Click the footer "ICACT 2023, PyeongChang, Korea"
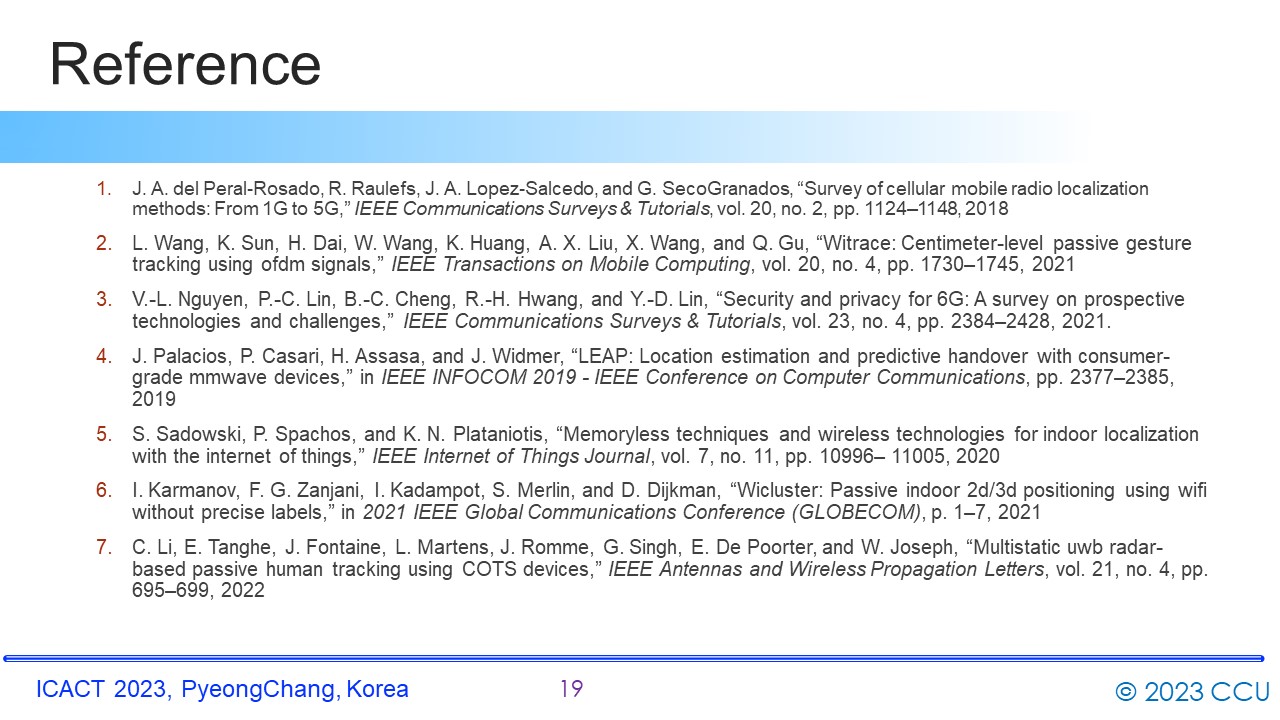The width and height of the screenshot is (1280, 720). 222,689
